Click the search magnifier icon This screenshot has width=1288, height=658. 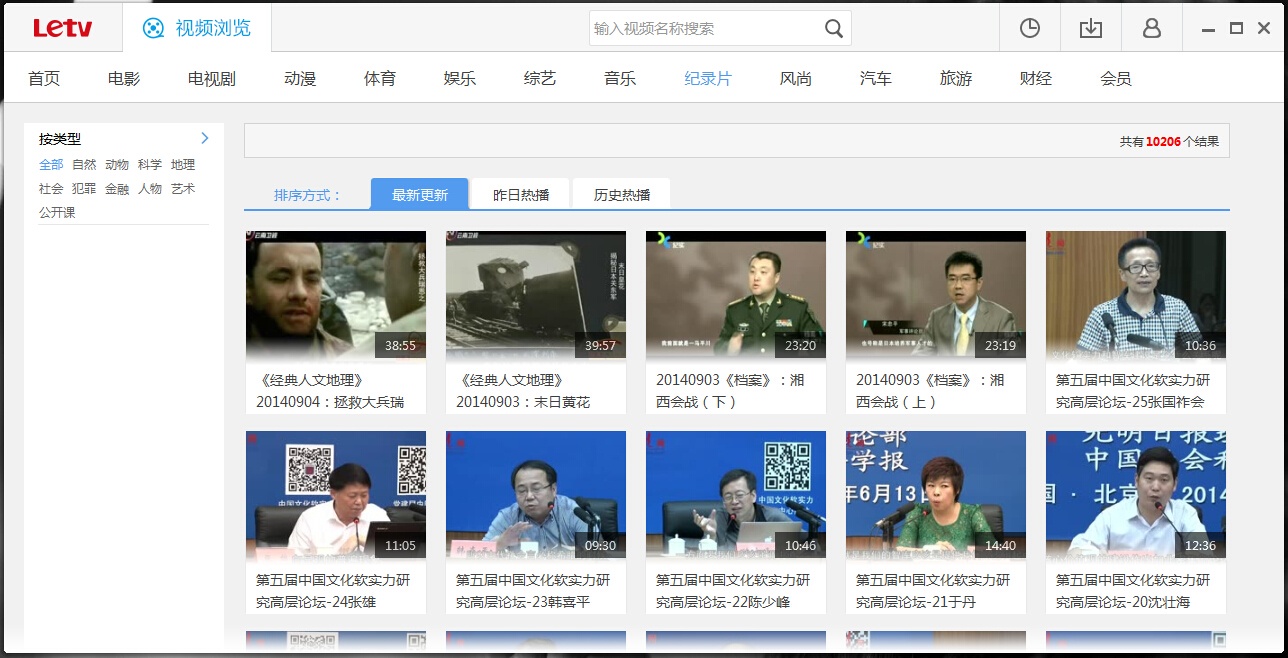833,28
